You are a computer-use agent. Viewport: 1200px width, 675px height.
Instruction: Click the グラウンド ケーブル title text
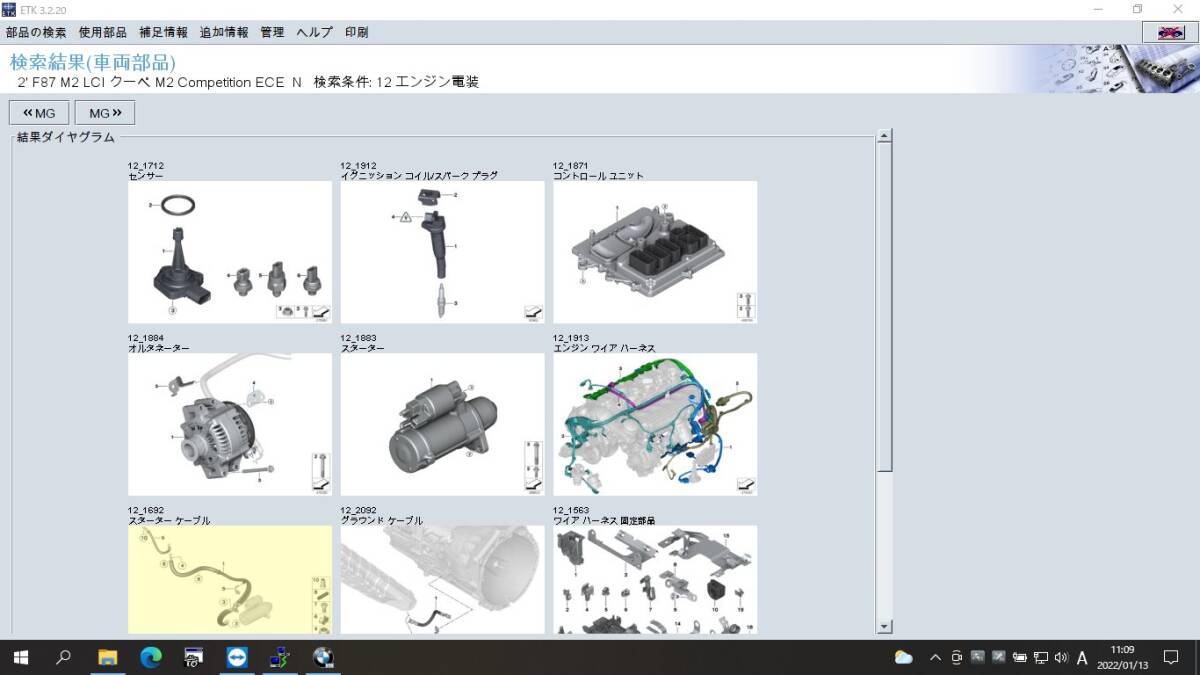382,520
